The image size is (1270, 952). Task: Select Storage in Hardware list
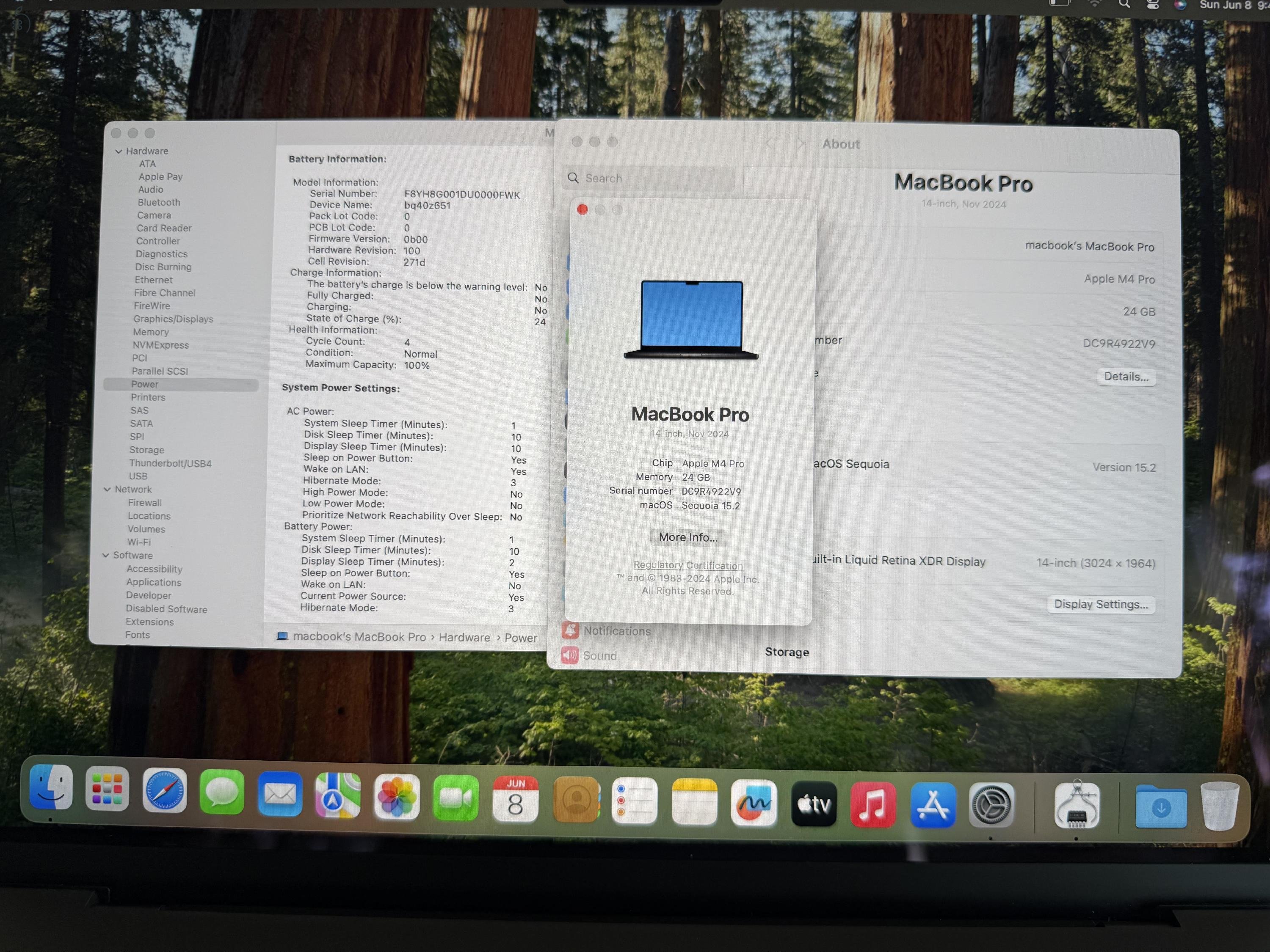(146, 450)
